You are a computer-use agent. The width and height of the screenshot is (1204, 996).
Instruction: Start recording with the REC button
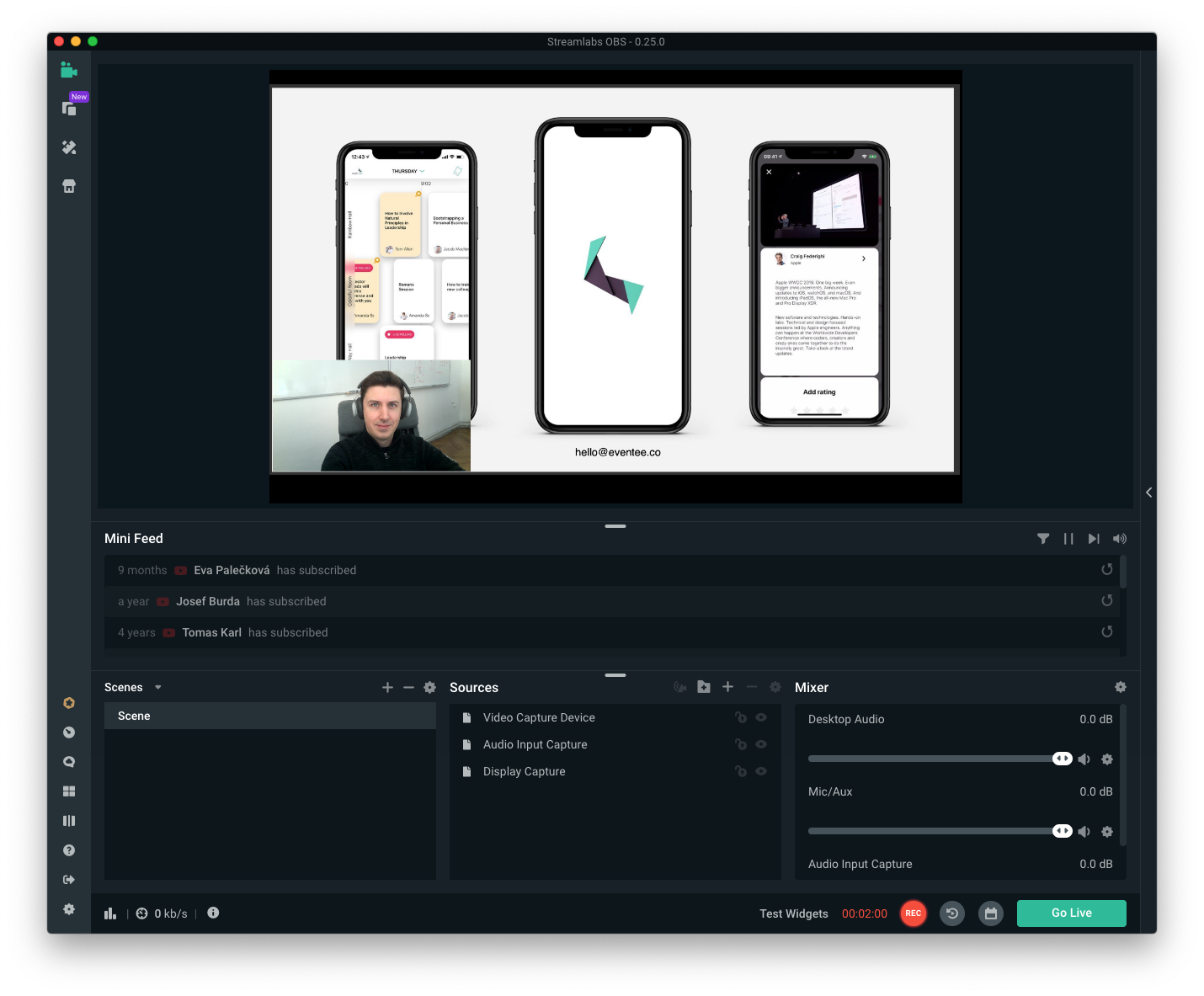[914, 913]
